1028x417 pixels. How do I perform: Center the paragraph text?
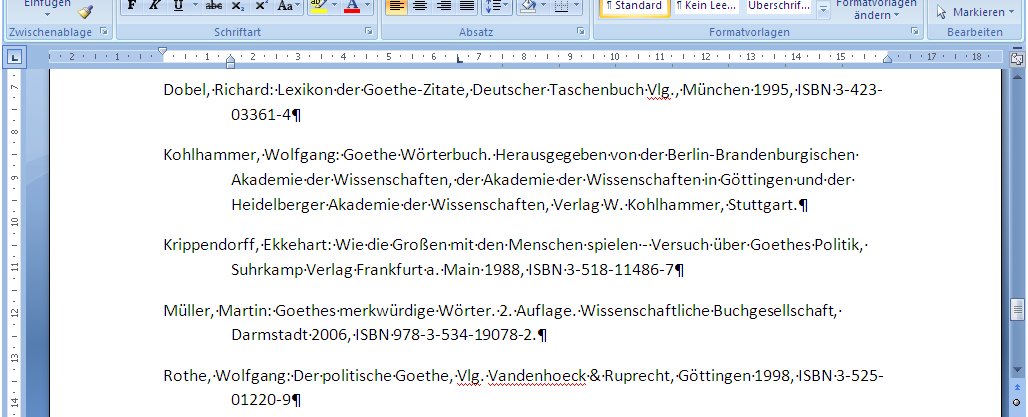(420, 6)
